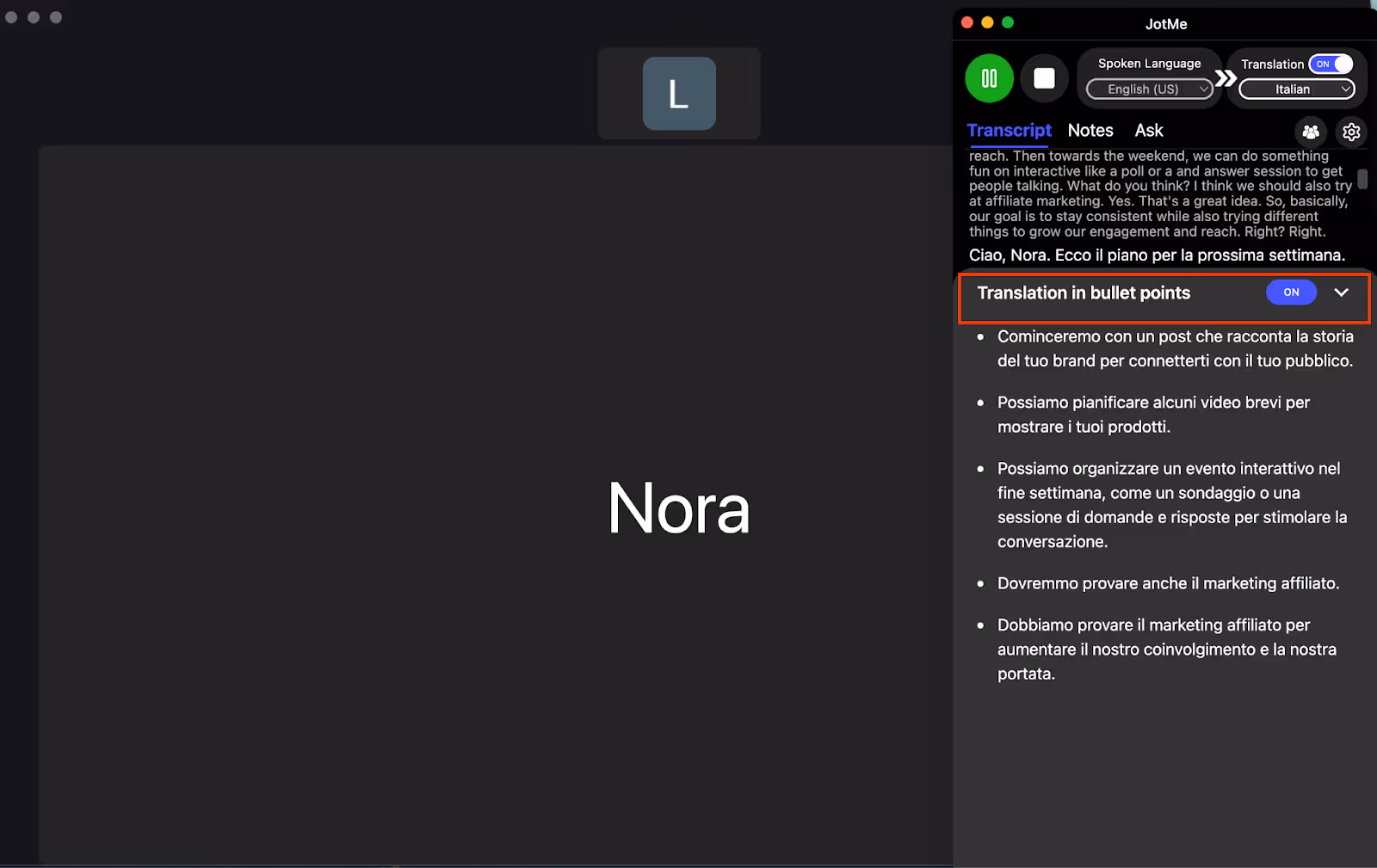Switch to the Ask tab

coord(1149,131)
